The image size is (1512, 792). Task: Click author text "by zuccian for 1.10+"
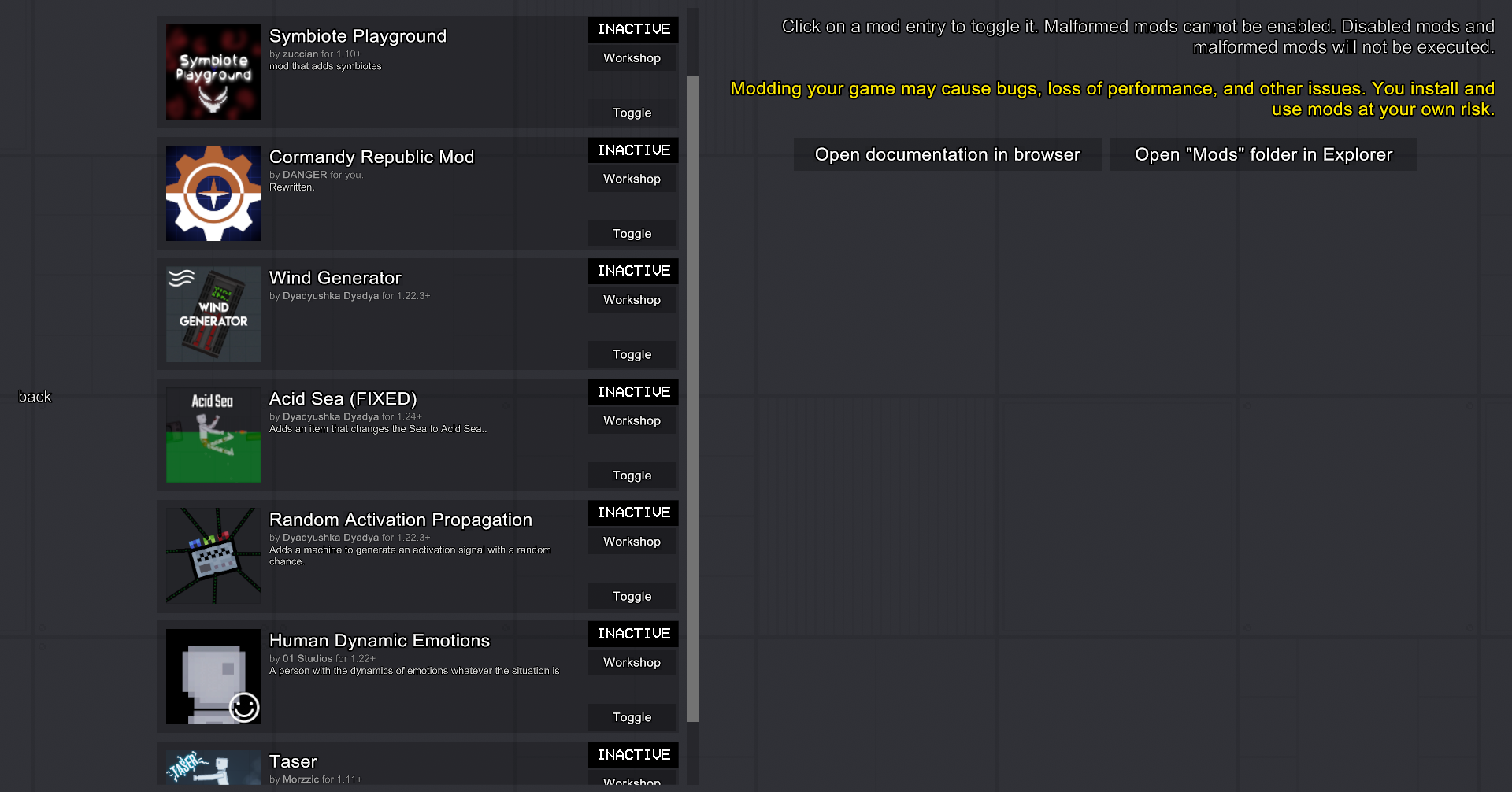(315, 54)
